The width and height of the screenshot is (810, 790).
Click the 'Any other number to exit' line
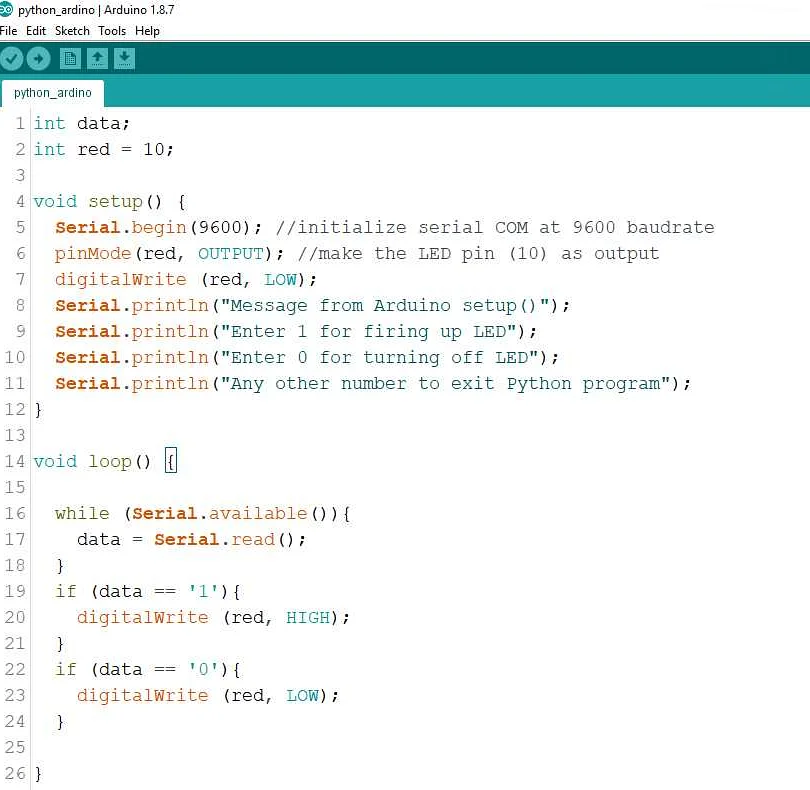pyautogui.click(x=373, y=383)
